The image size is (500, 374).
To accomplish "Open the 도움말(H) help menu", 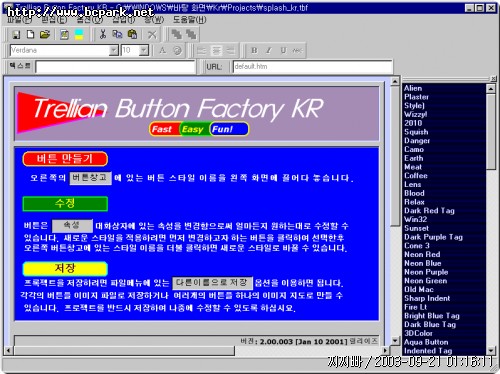I will tap(189, 20).
